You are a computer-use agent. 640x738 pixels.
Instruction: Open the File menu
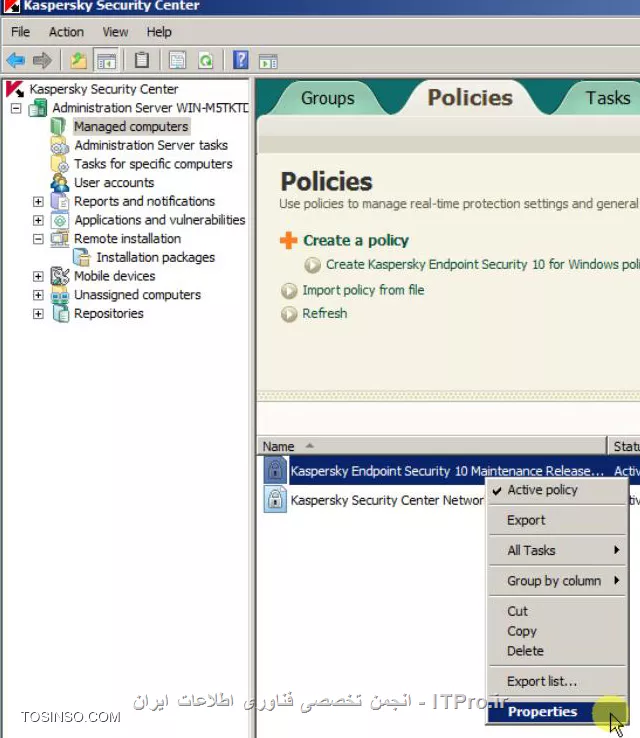pos(20,32)
